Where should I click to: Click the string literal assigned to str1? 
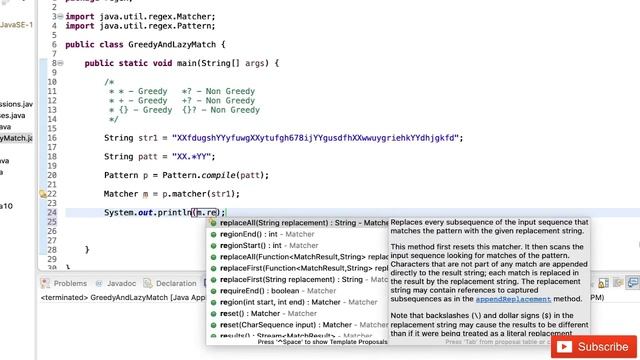click(x=315, y=138)
